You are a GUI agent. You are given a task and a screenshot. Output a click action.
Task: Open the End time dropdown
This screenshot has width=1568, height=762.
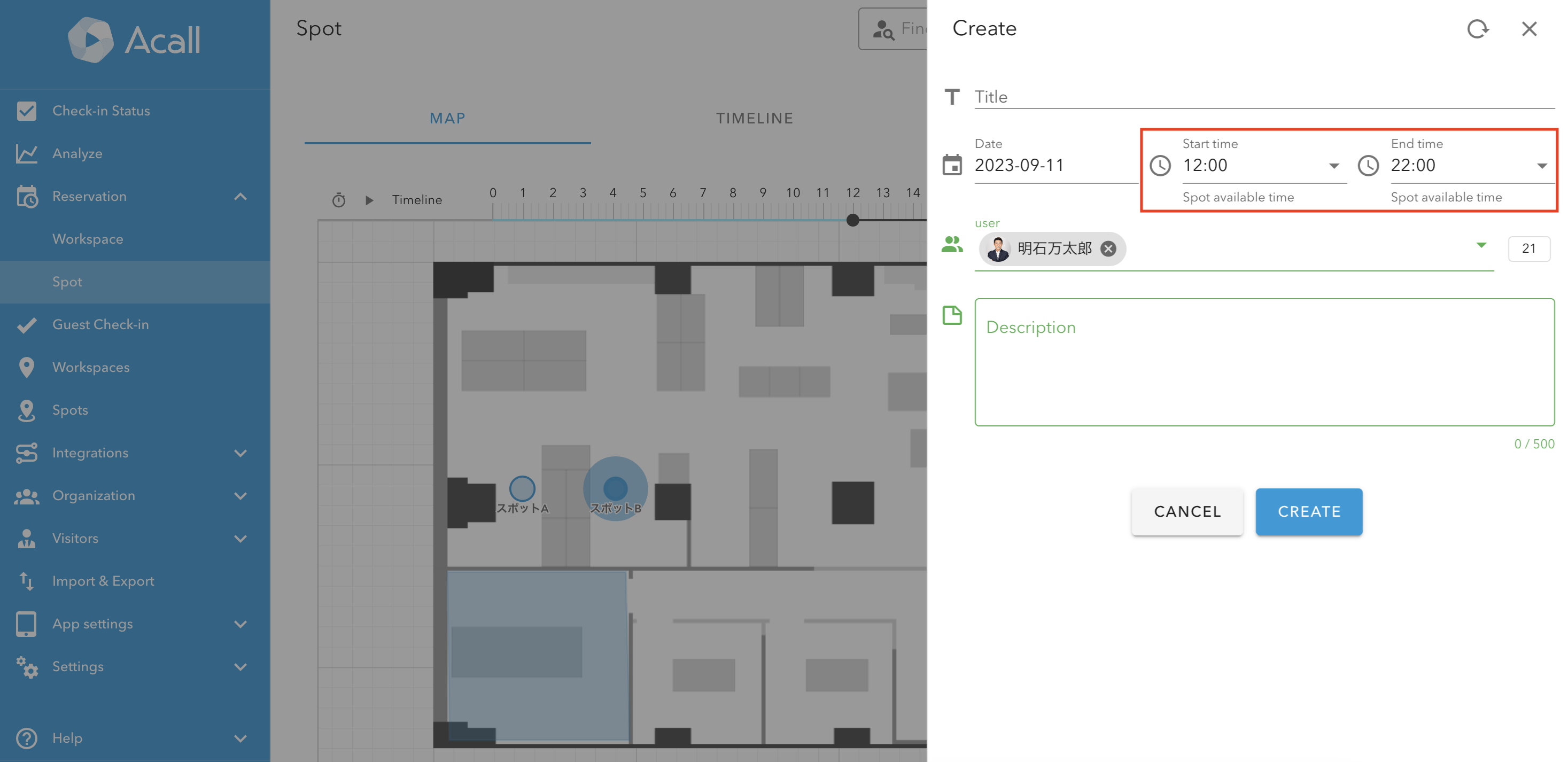pyautogui.click(x=1542, y=166)
